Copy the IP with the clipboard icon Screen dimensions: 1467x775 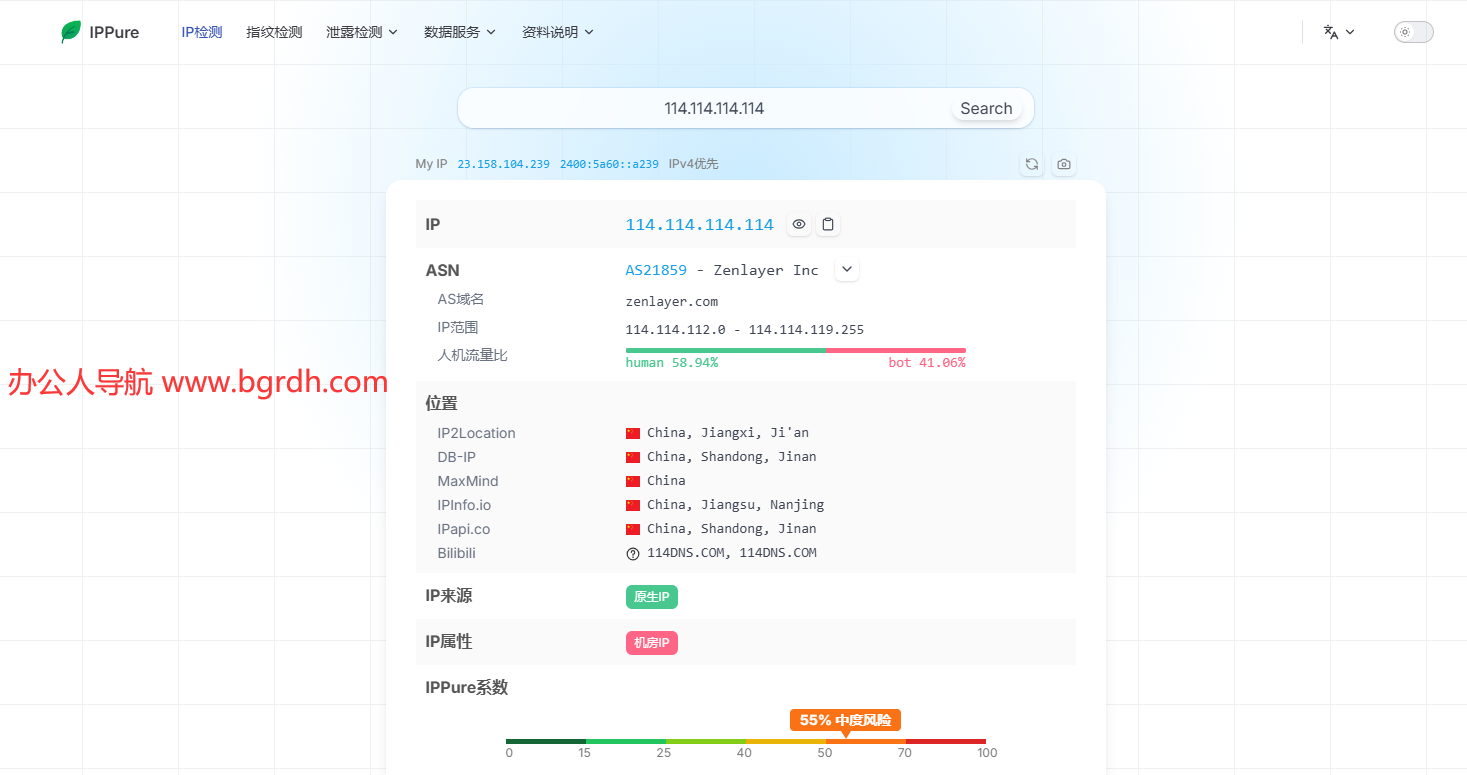pos(828,224)
